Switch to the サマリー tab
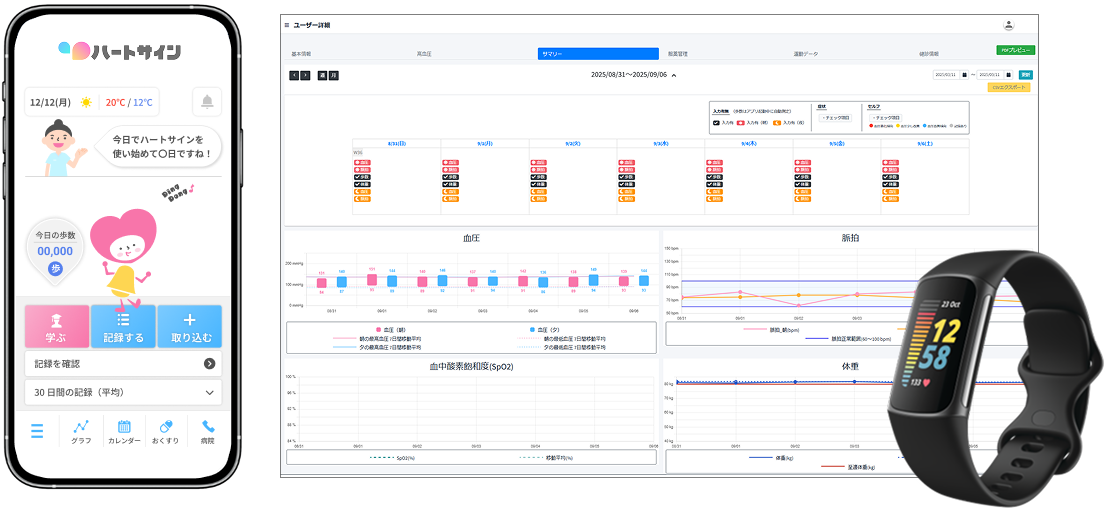The image size is (1105, 508). coord(598,54)
